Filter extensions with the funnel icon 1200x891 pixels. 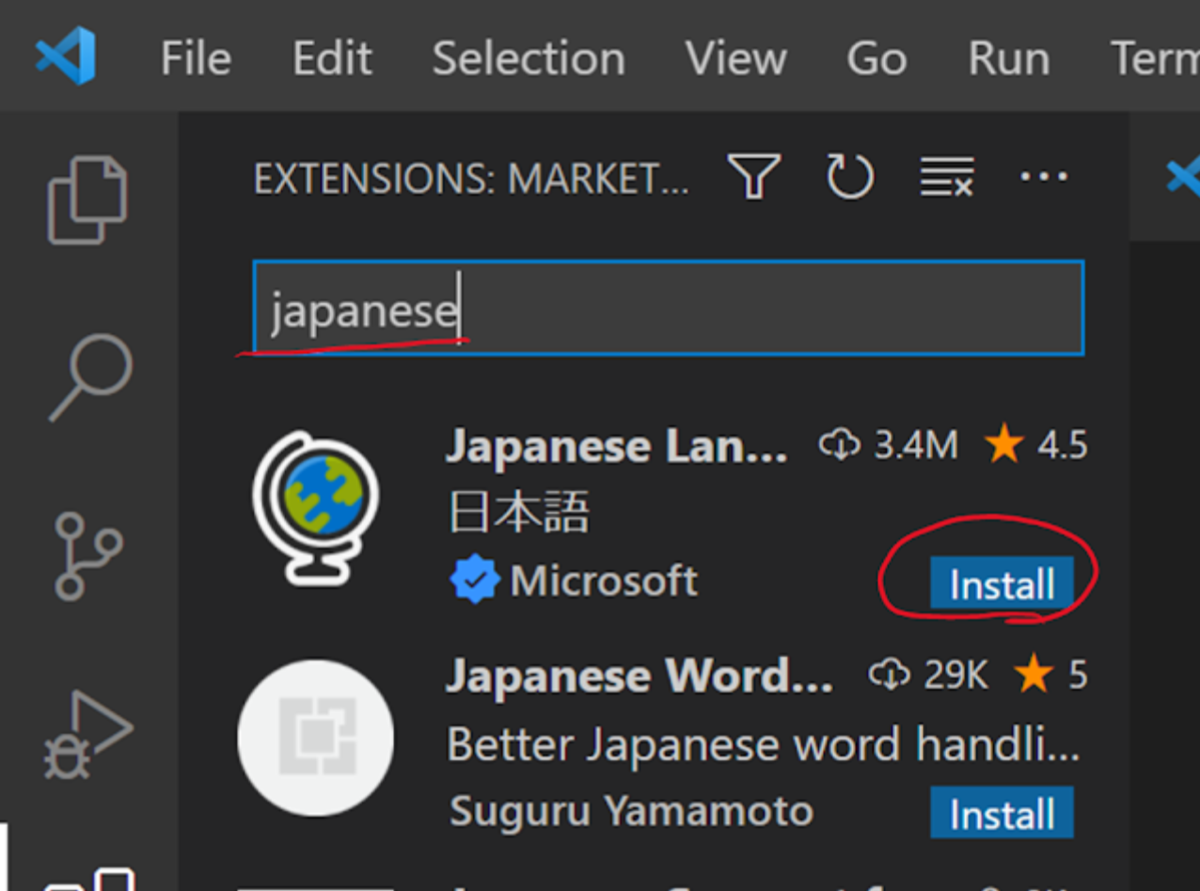tap(754, 178)
